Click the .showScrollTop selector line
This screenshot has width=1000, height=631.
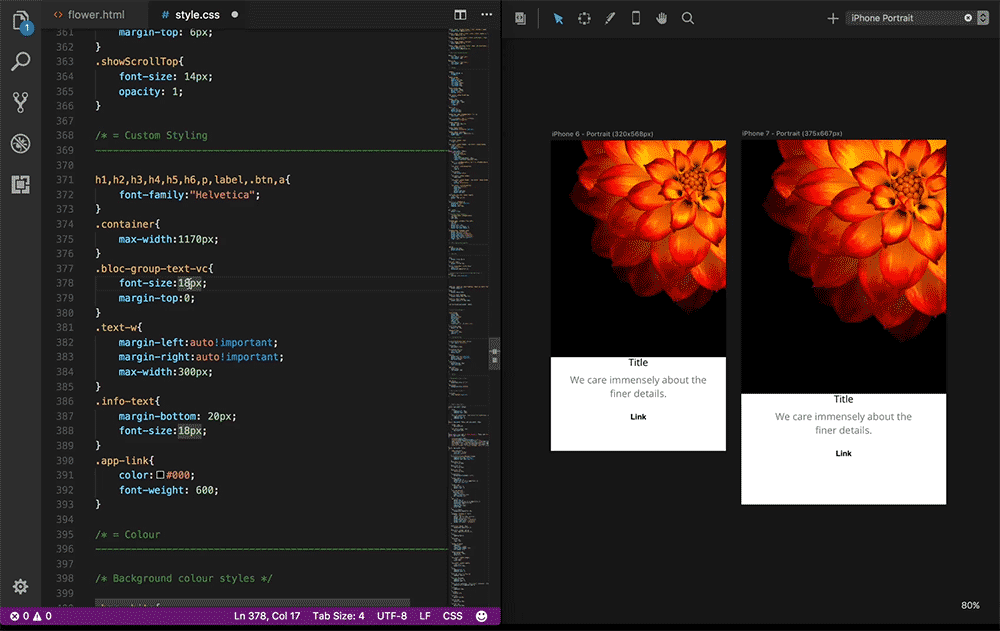[139, 62]
